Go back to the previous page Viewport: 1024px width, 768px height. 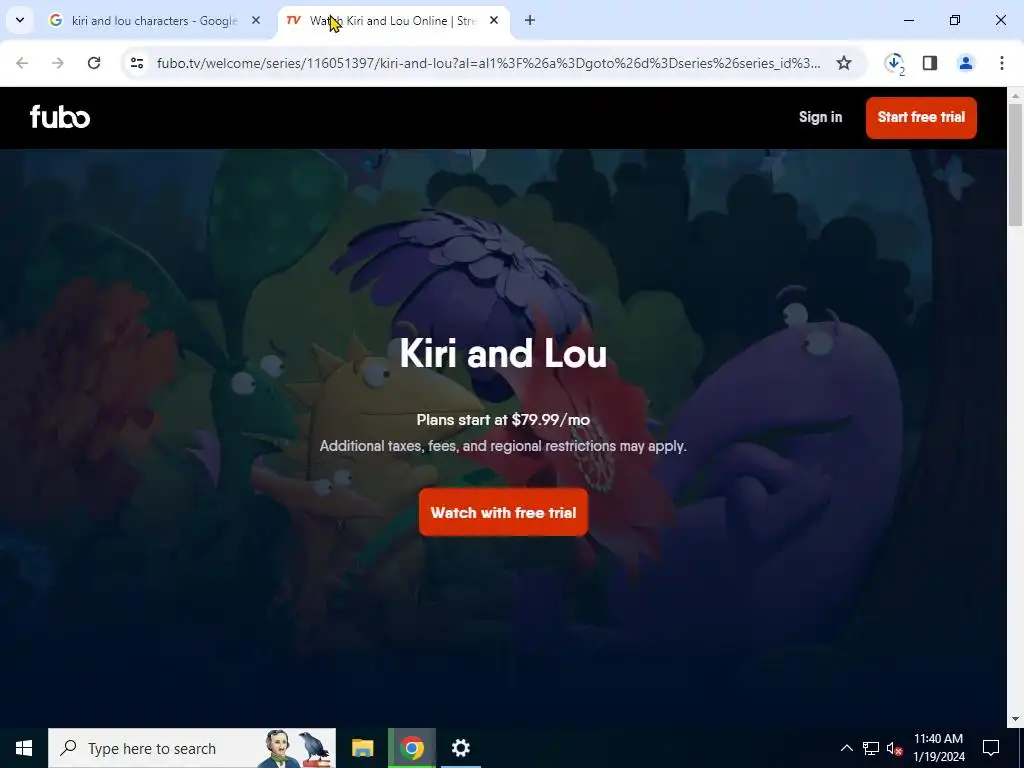22,63
